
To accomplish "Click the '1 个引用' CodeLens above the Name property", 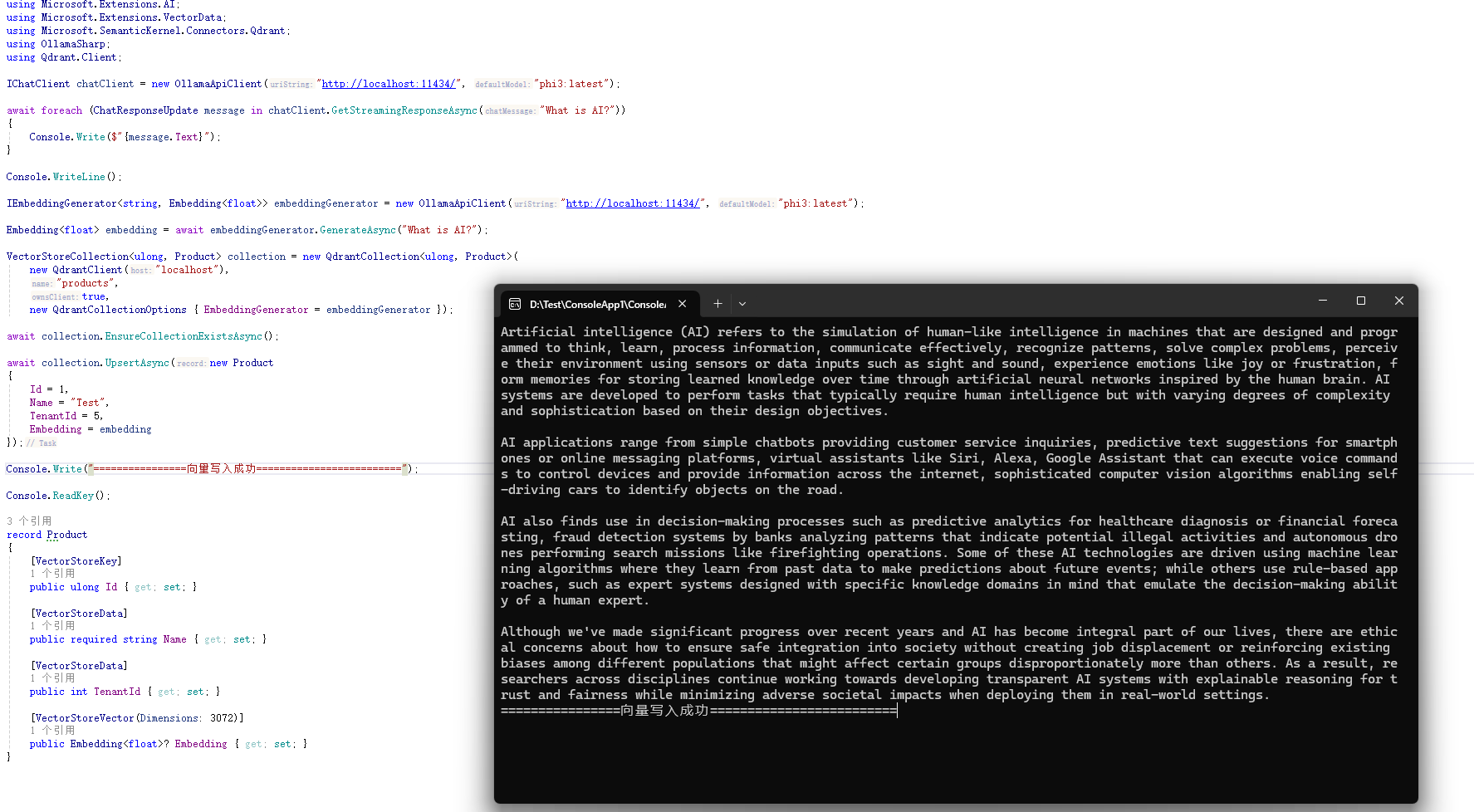I will point(52,626).
